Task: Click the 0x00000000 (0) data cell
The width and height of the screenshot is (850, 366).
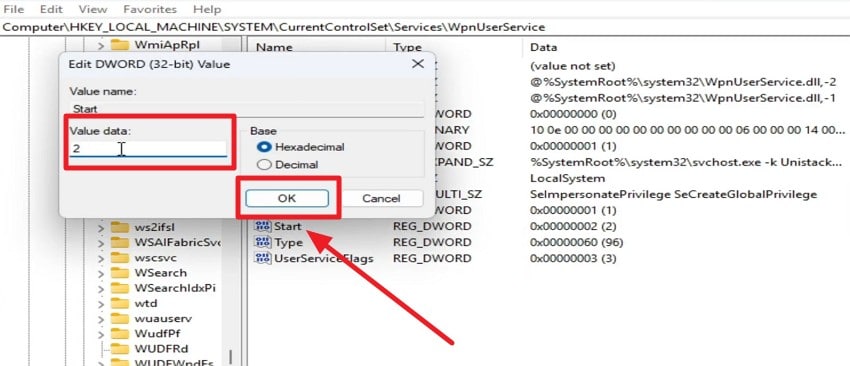Action: (x=572, y=114)
